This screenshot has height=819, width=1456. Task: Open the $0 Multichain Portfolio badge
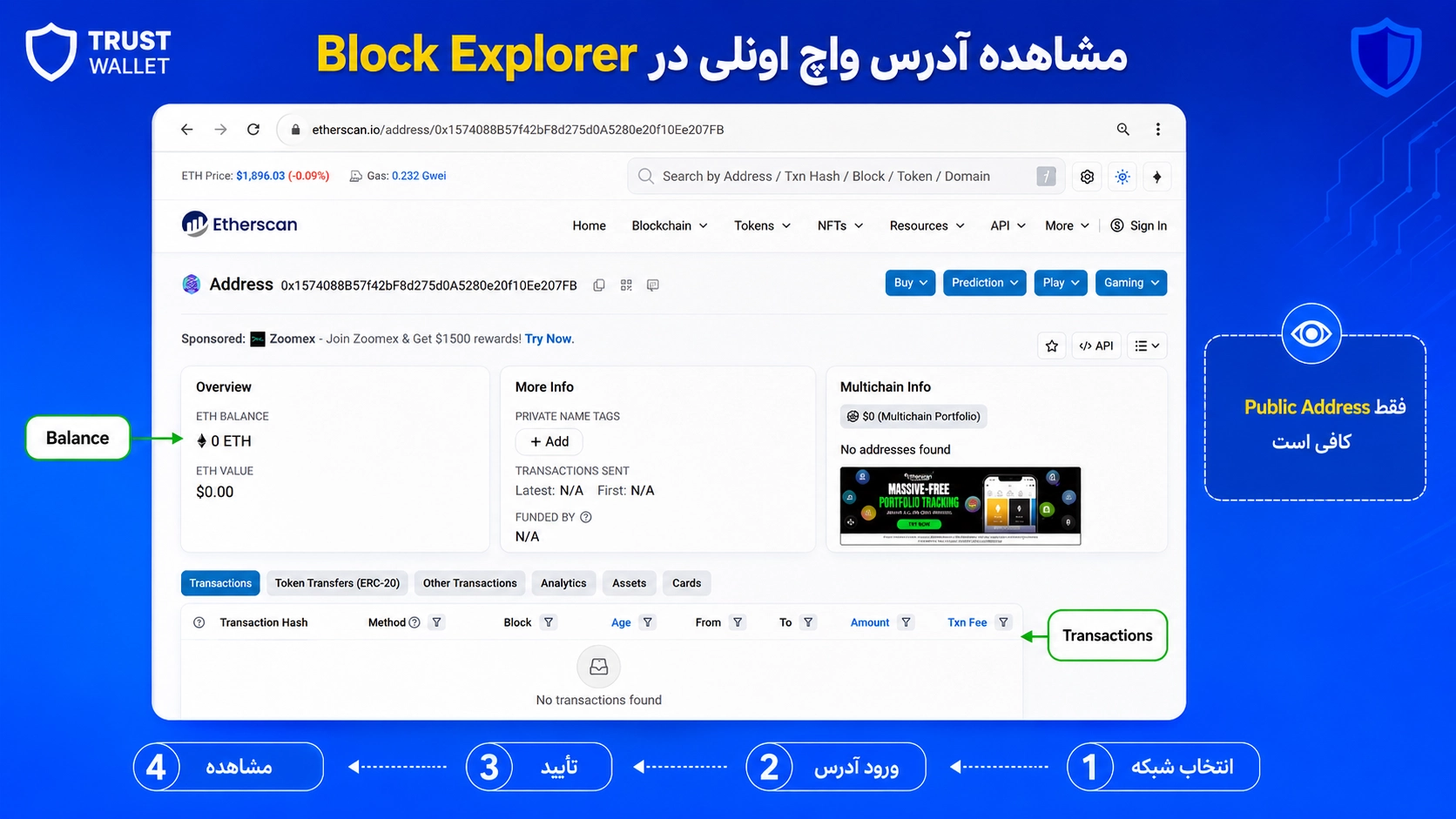[913, 416]
